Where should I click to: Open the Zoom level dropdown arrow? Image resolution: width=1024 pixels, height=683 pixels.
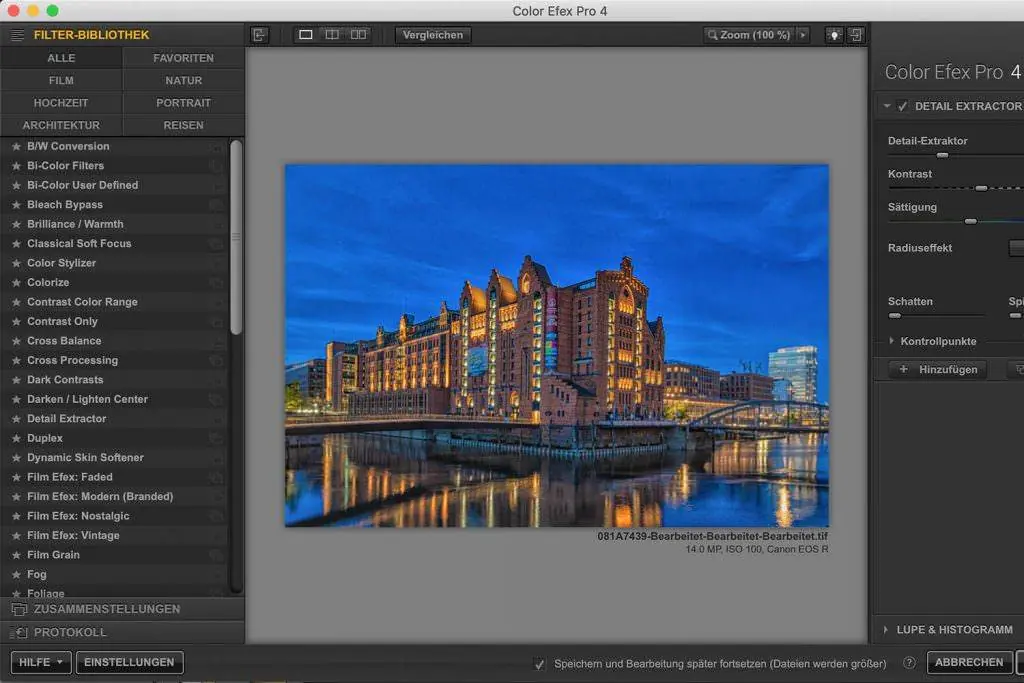click(x=803, y=35)
